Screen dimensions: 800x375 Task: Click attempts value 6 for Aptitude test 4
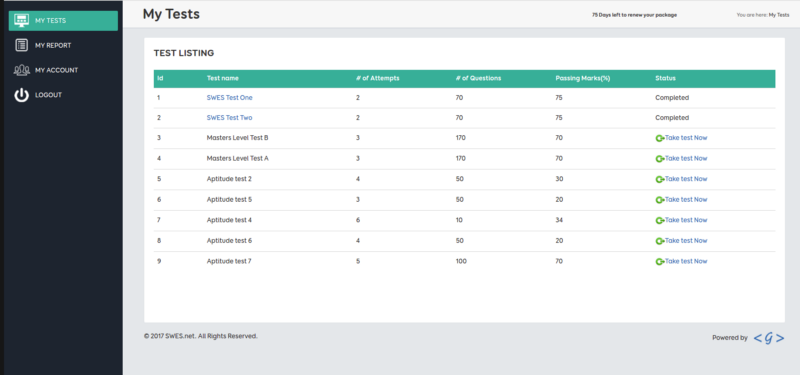[x=358, y=220]
